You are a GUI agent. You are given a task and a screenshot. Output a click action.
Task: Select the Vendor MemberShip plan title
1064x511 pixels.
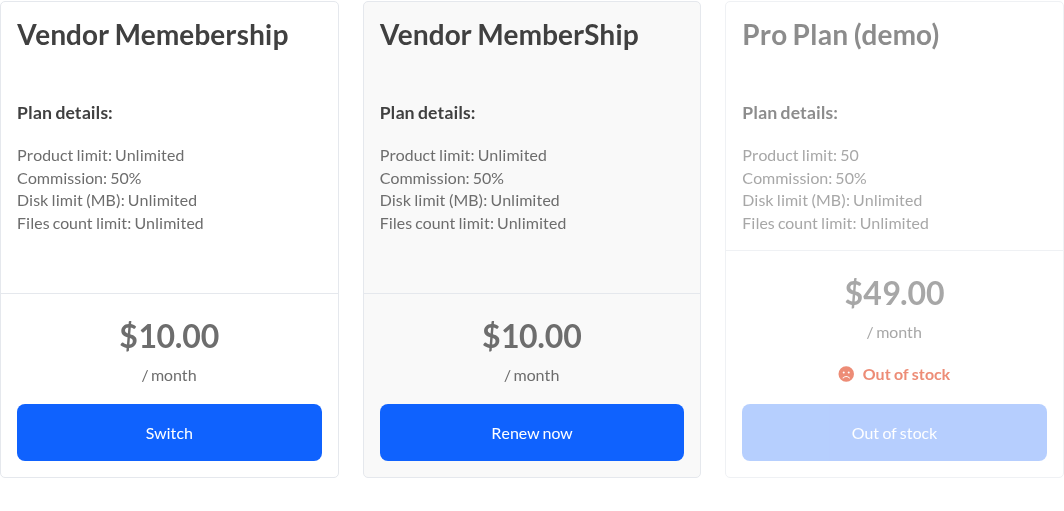click(x=509, y=35)
